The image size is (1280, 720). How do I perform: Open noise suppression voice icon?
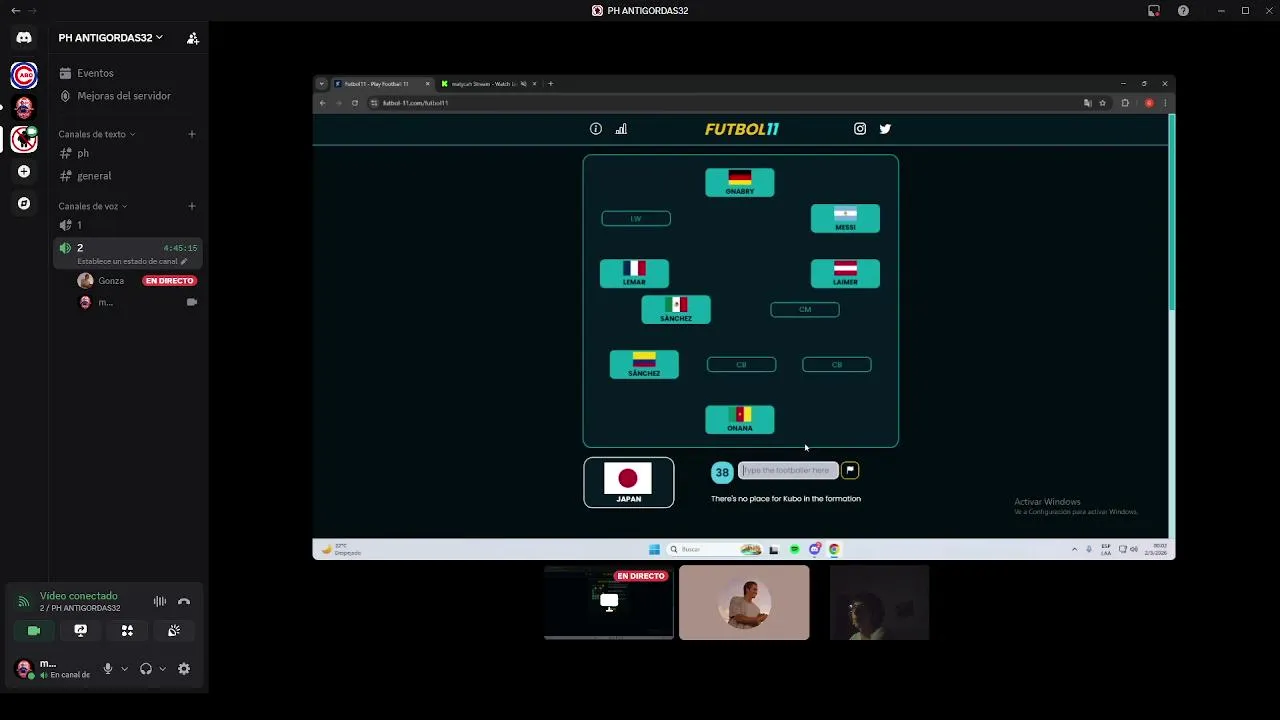coord(160,601)
